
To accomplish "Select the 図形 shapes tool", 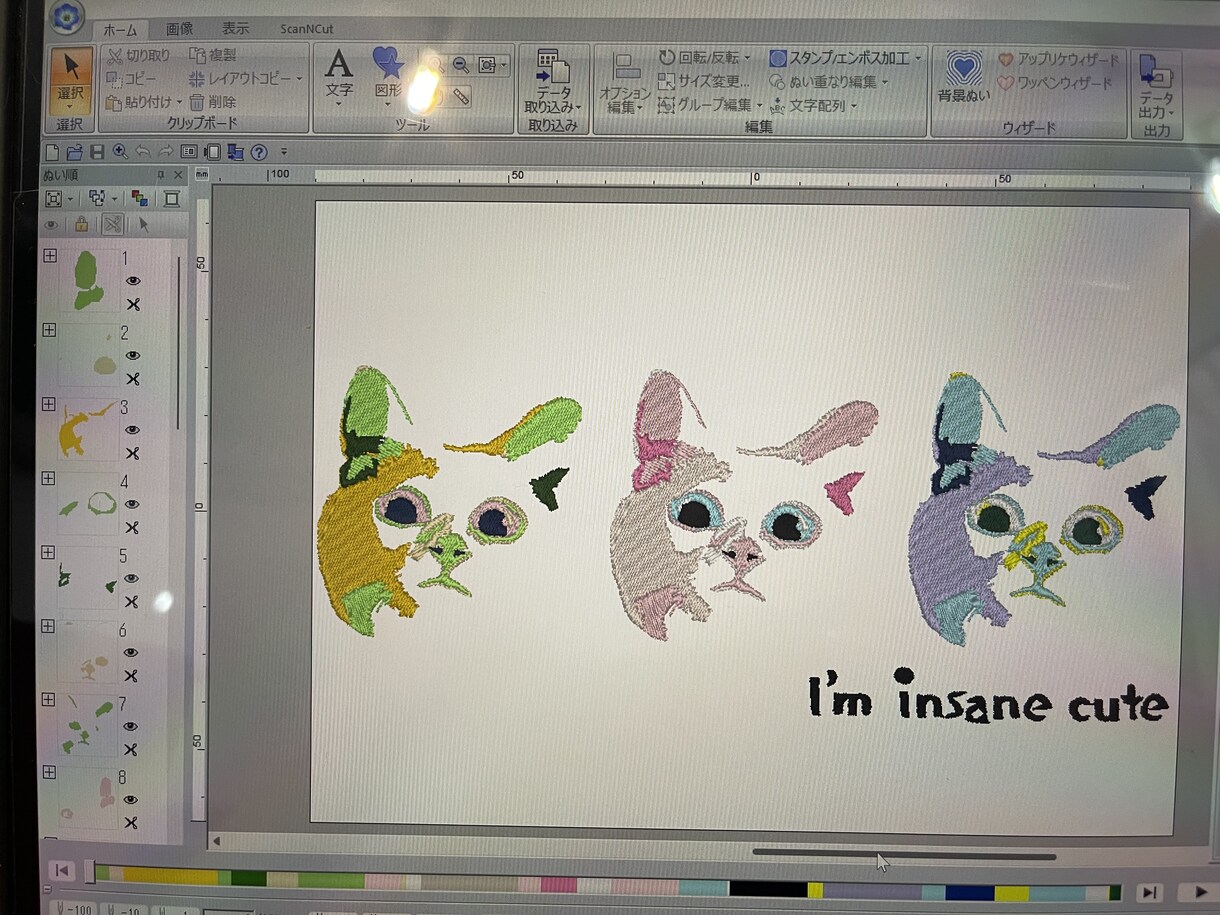I will 388,77.
